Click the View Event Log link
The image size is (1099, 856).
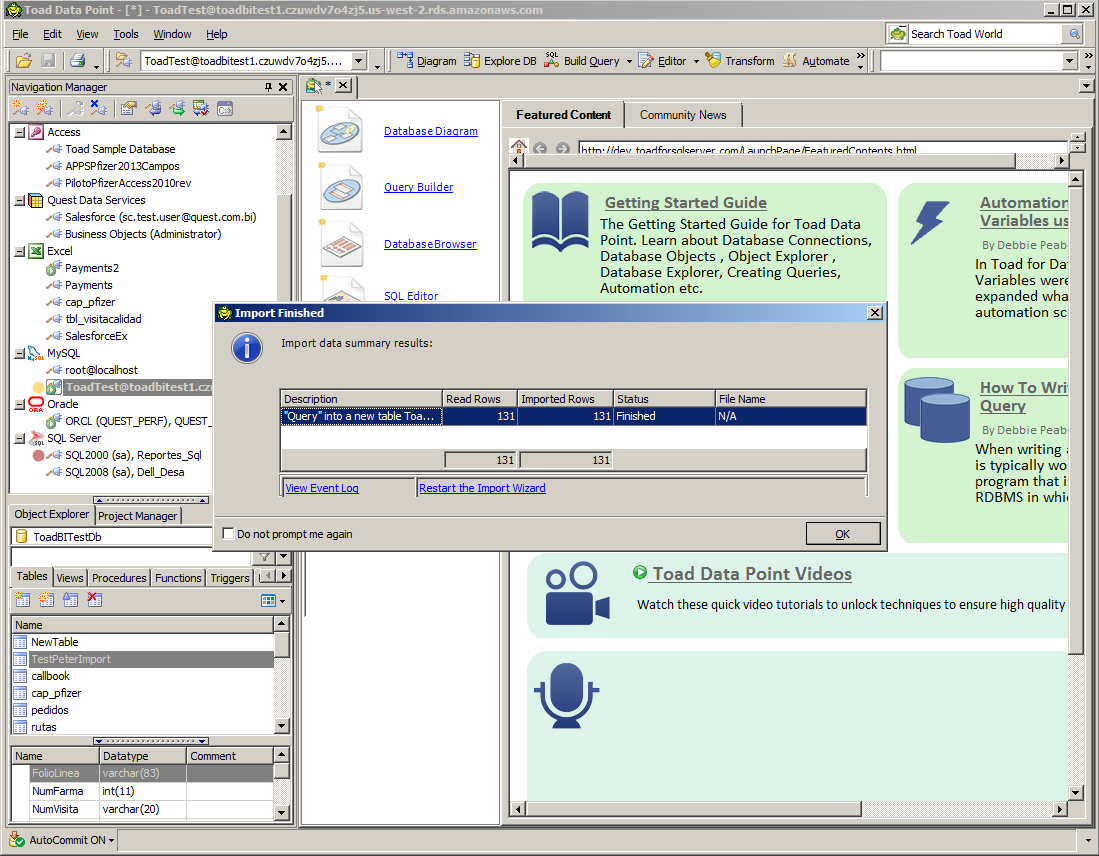point(322,488)
